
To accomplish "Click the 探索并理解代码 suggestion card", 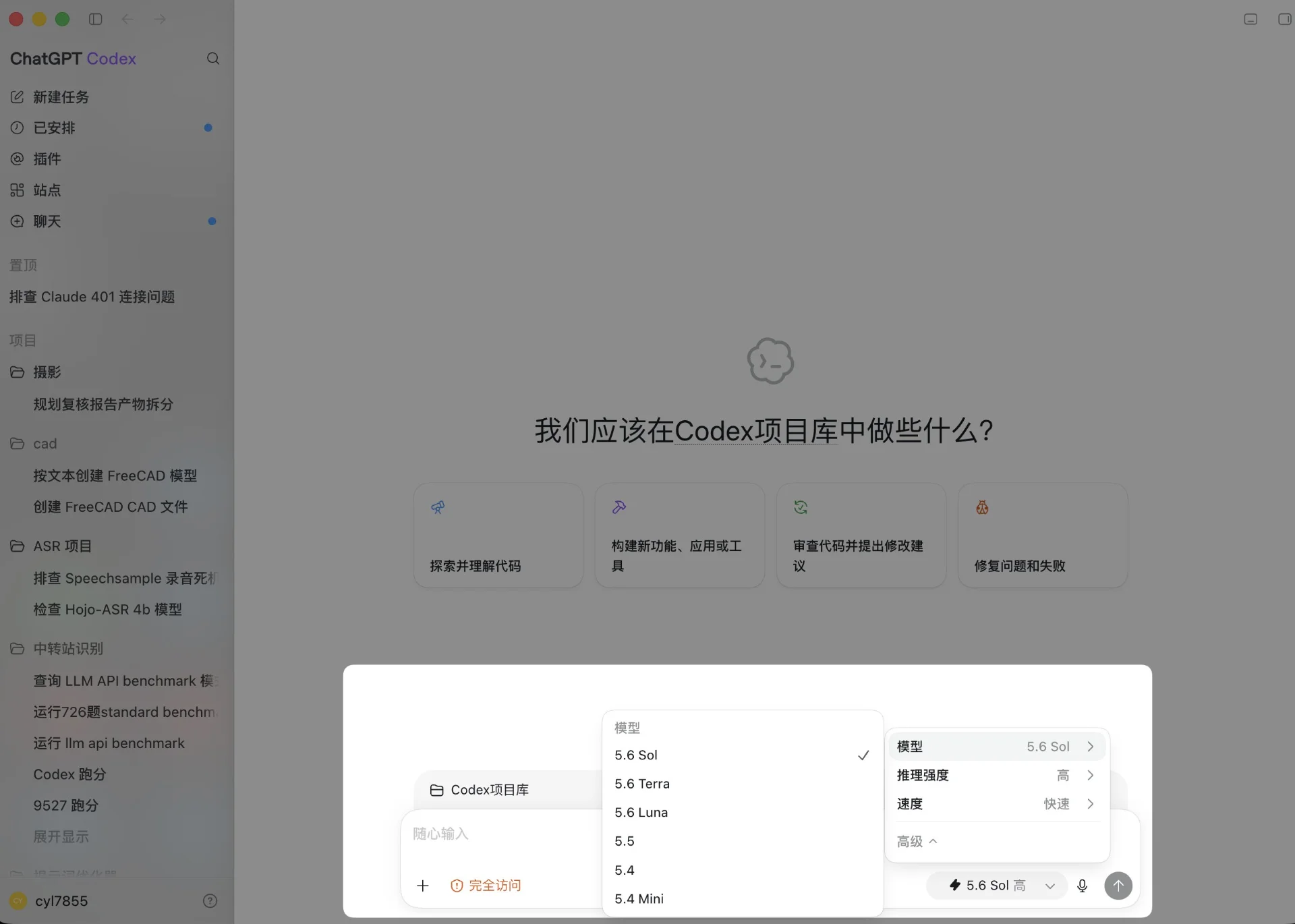I will click(498, 536).
